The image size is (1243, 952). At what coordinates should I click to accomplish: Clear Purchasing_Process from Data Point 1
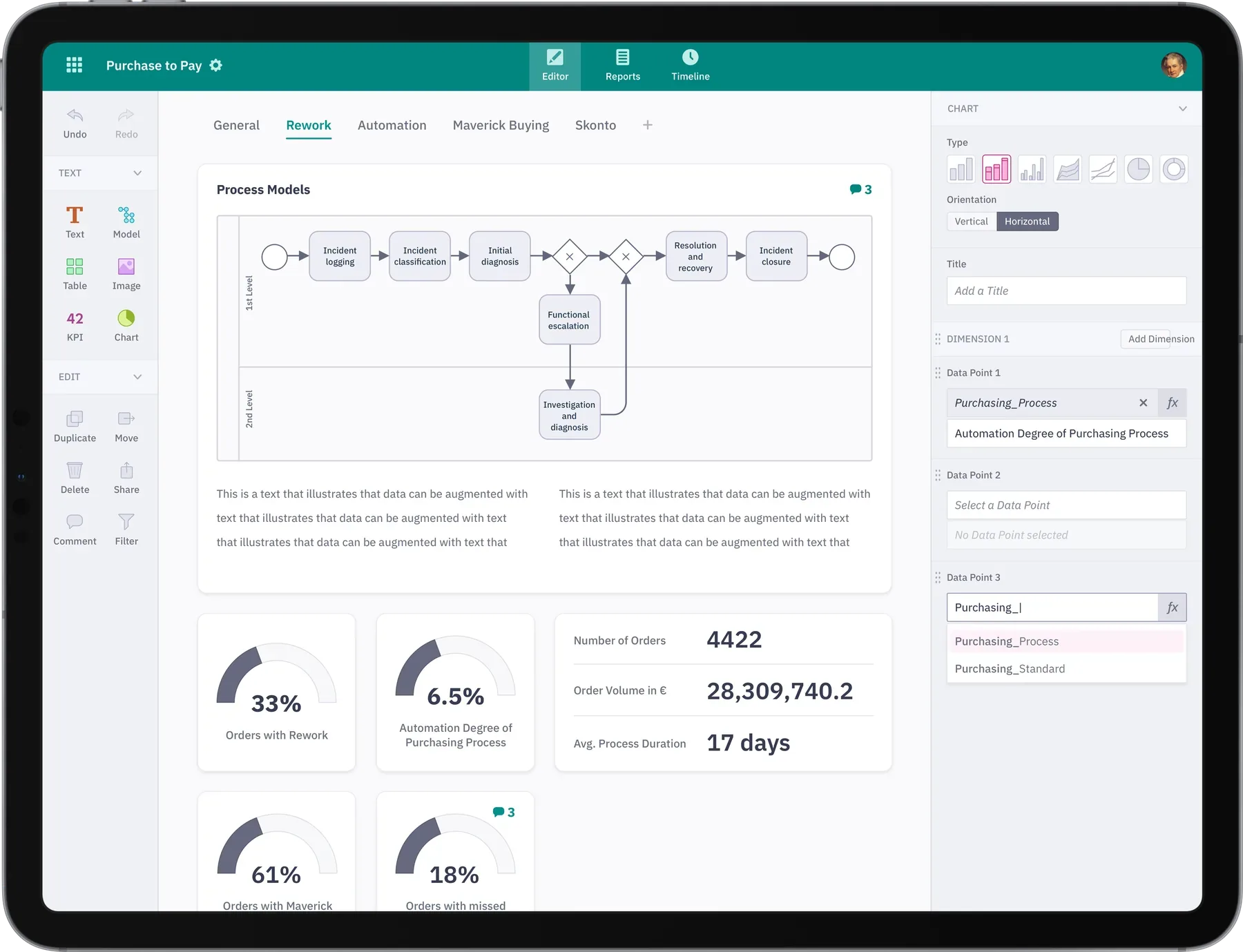1143,403
